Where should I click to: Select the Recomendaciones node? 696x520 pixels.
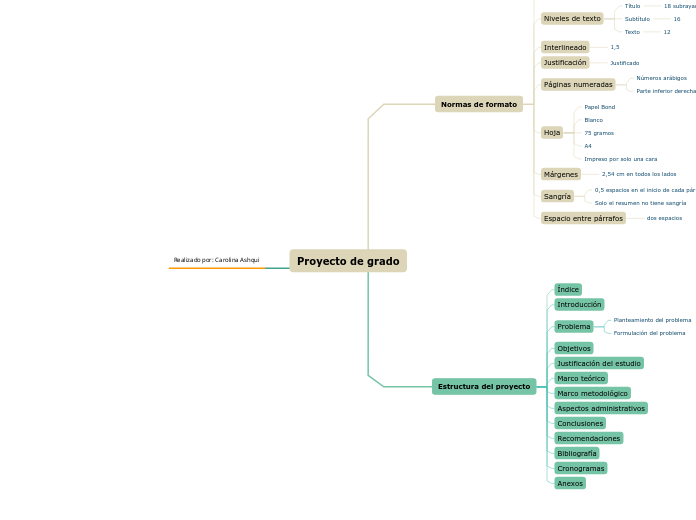[589, 438]
